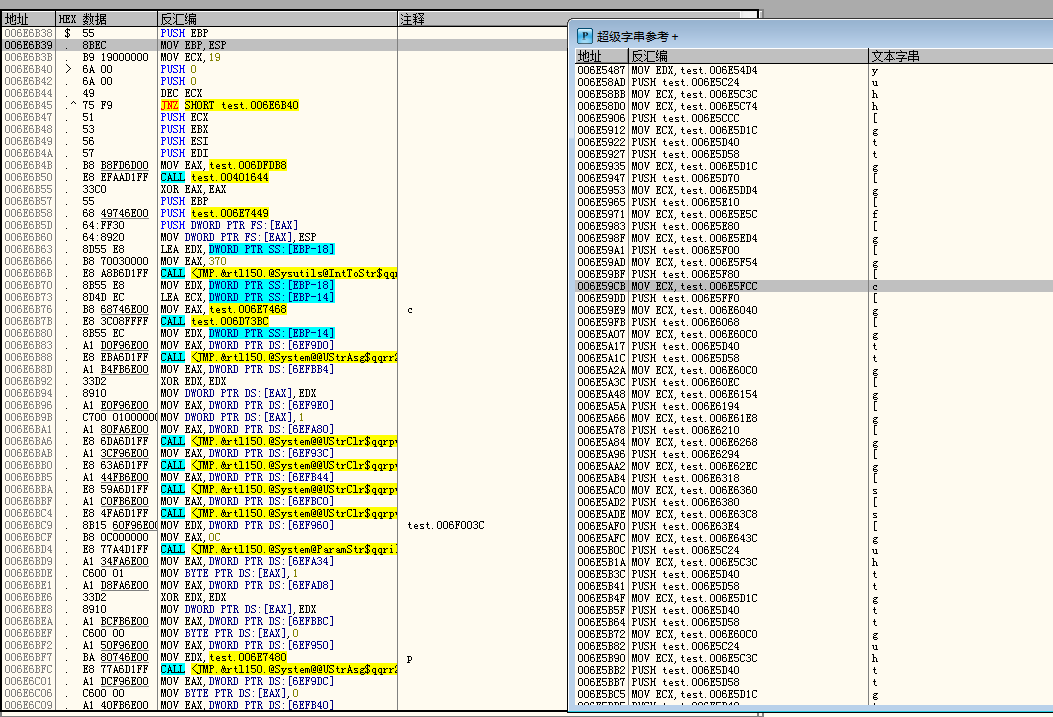Select the CALL test.00401644 instruction
This screenshot has height=717, width=1053.
(x=214, y=177)
